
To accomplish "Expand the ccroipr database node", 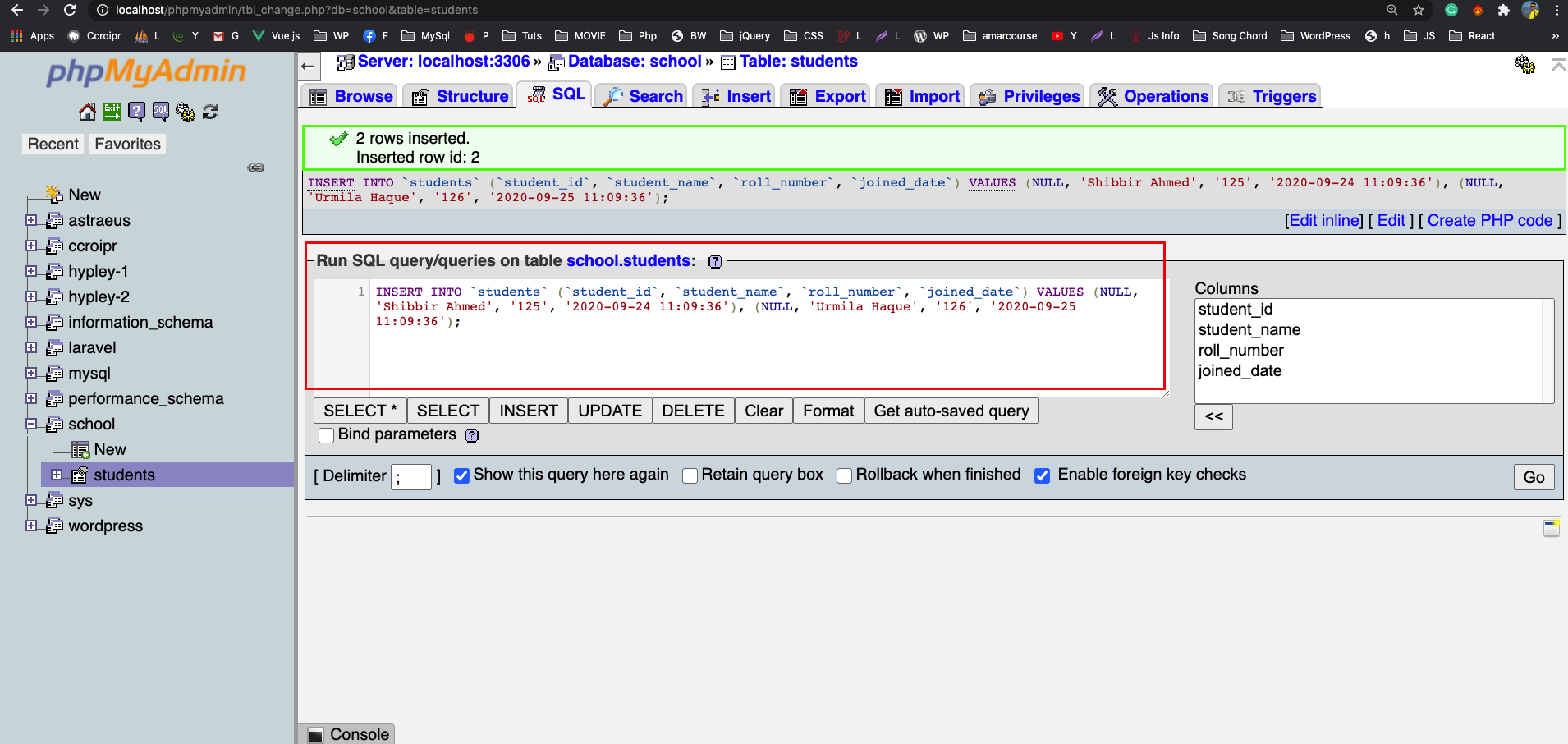I will 31,246.
